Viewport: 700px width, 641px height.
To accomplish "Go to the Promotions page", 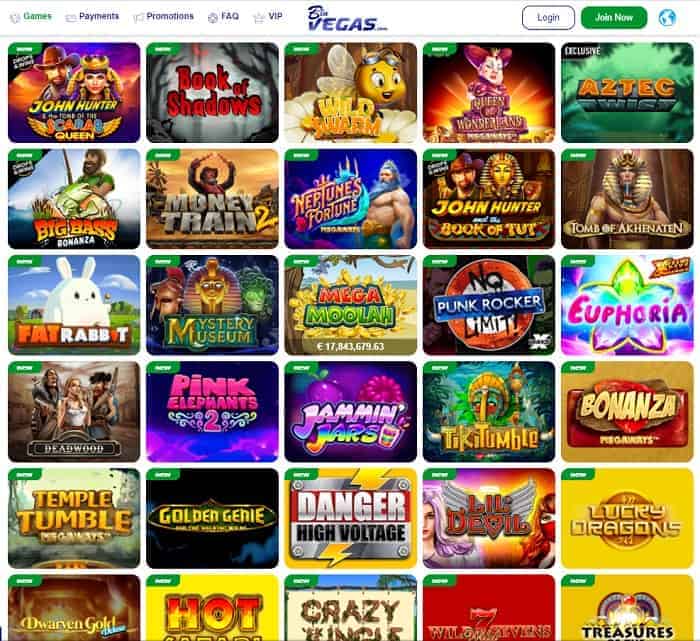I will [x=170, y=16].
